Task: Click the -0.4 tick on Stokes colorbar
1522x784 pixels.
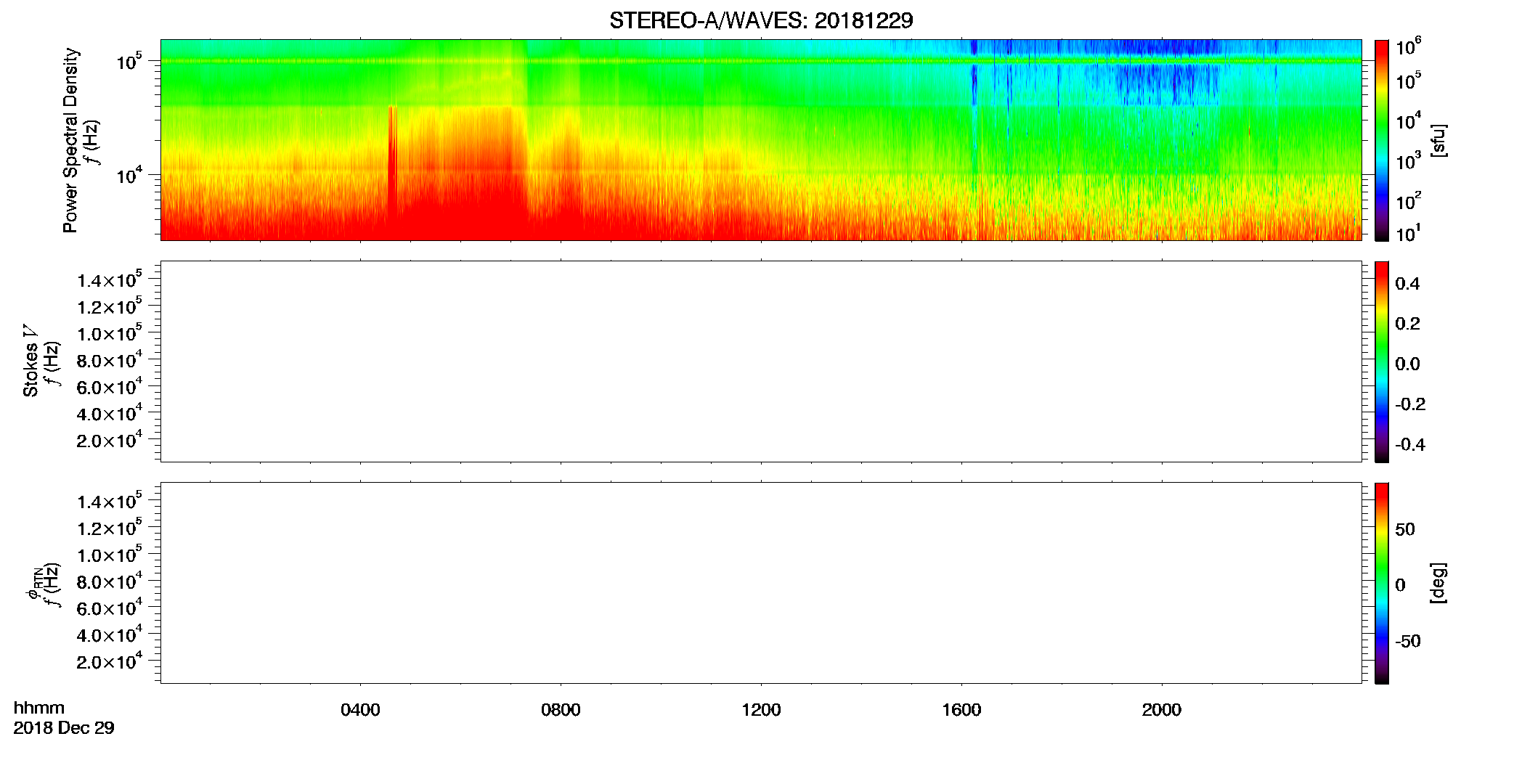Action: [x=1410, y=445]
